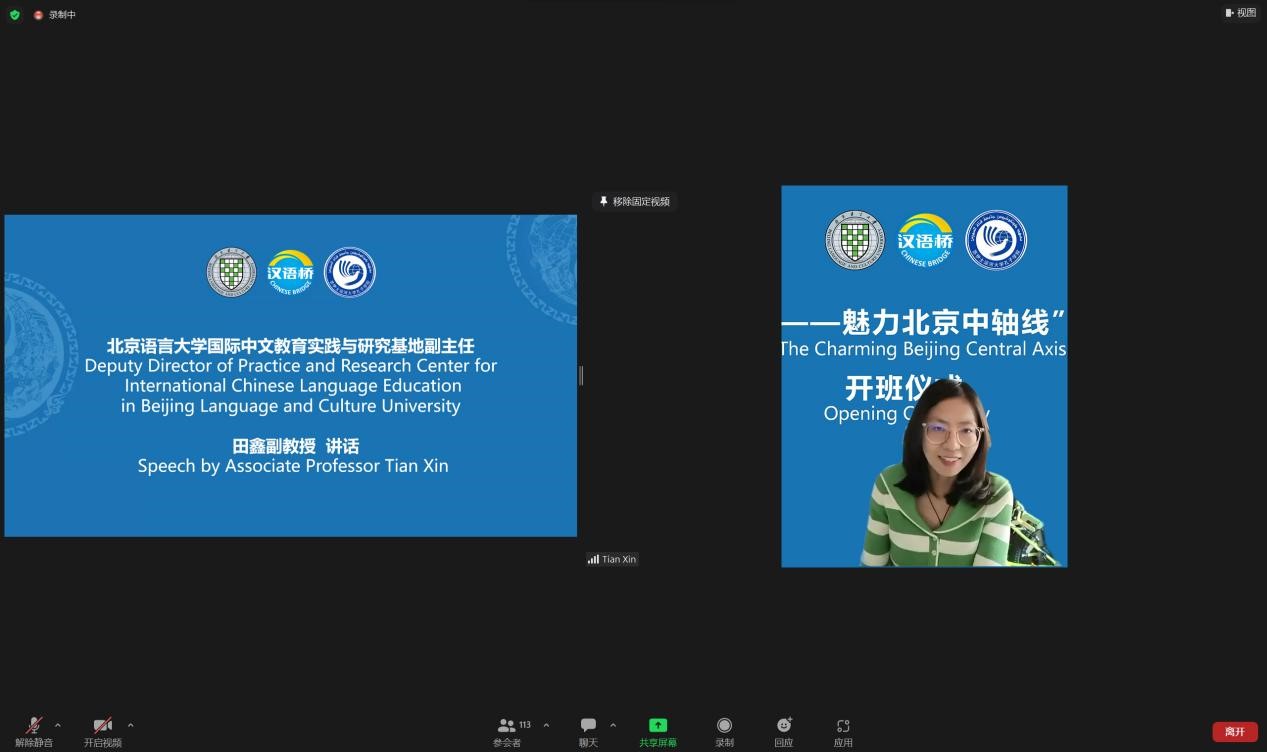This screenshot has height=752, width=1267.
Task: Select the Tian Xin speaker video
Action: (924, 376)
